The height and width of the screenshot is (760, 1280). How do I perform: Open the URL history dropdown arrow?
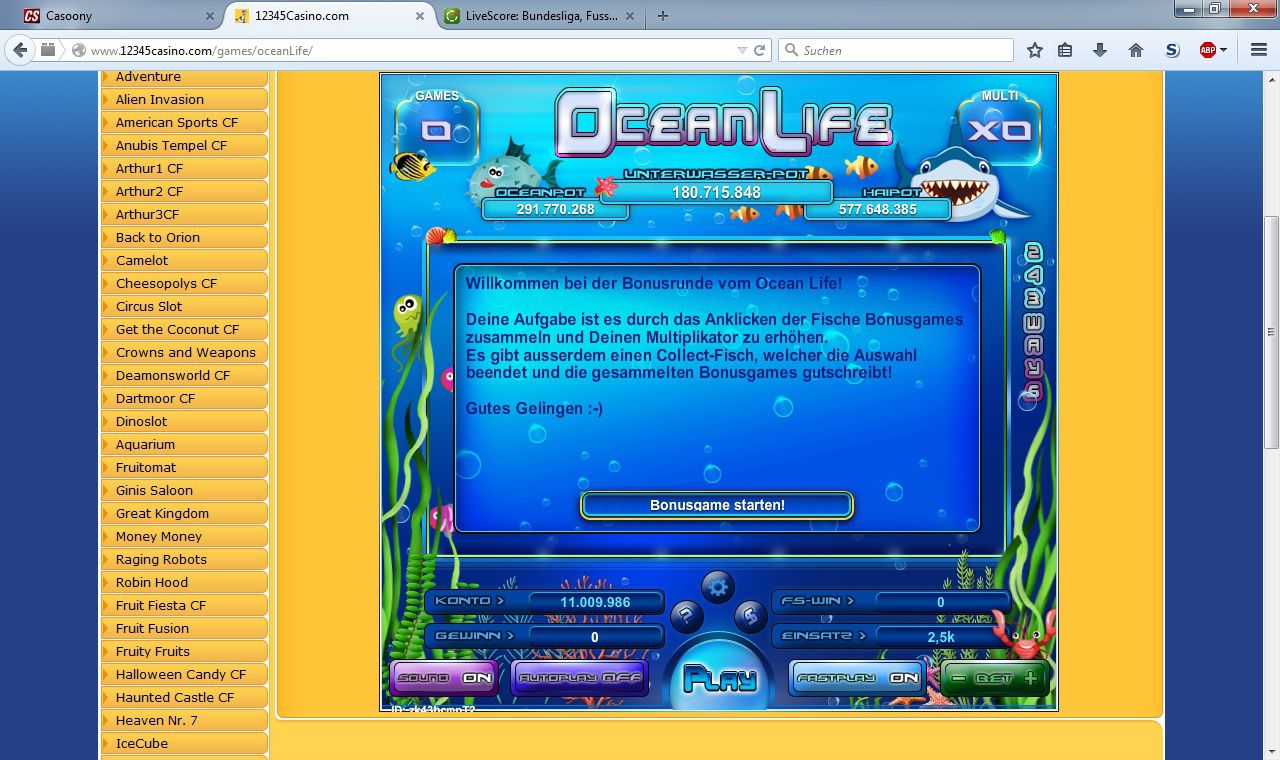(x=742, y=50)
